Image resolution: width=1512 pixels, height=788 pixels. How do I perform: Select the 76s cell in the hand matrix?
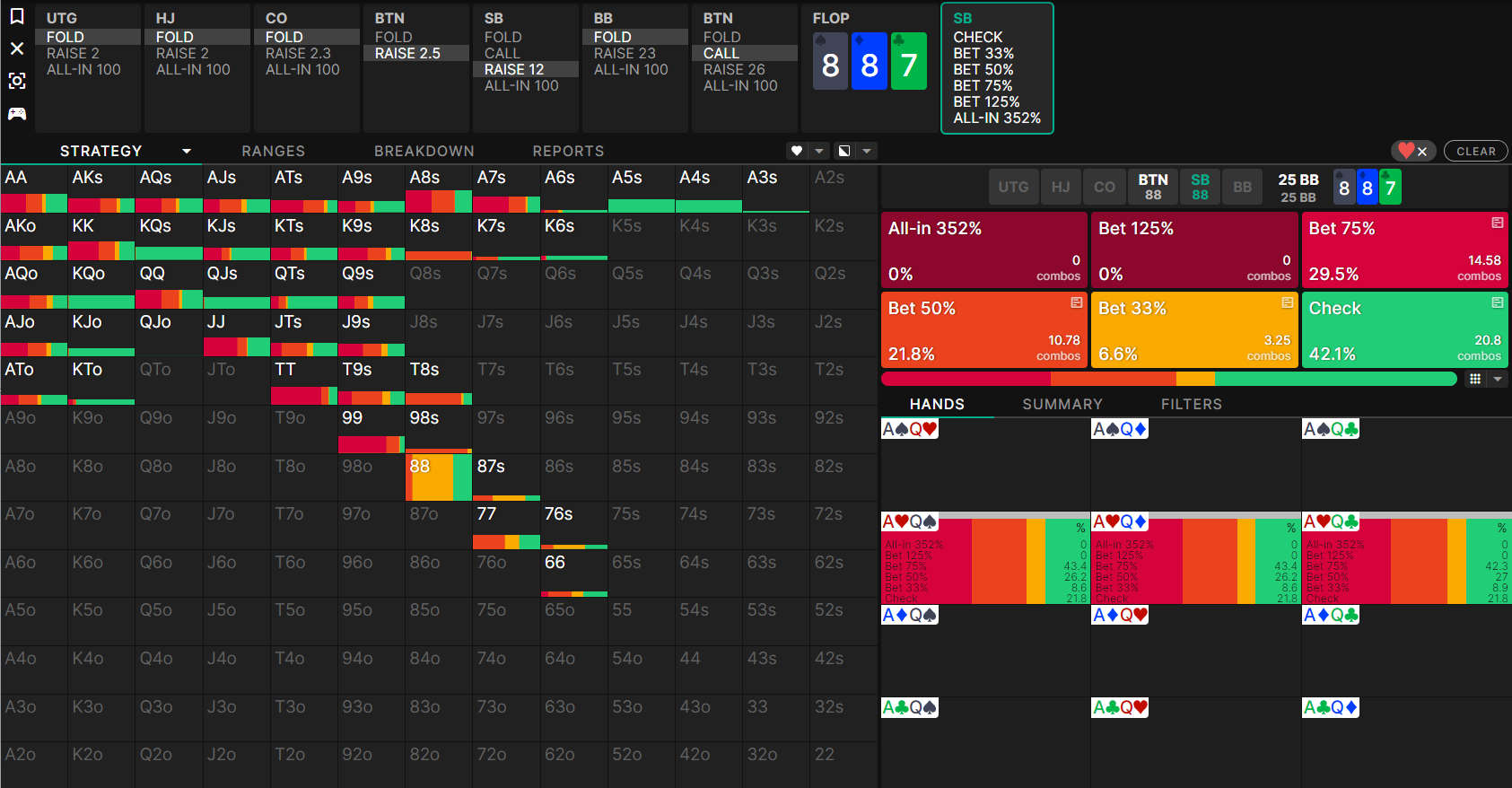coord(574,525)
